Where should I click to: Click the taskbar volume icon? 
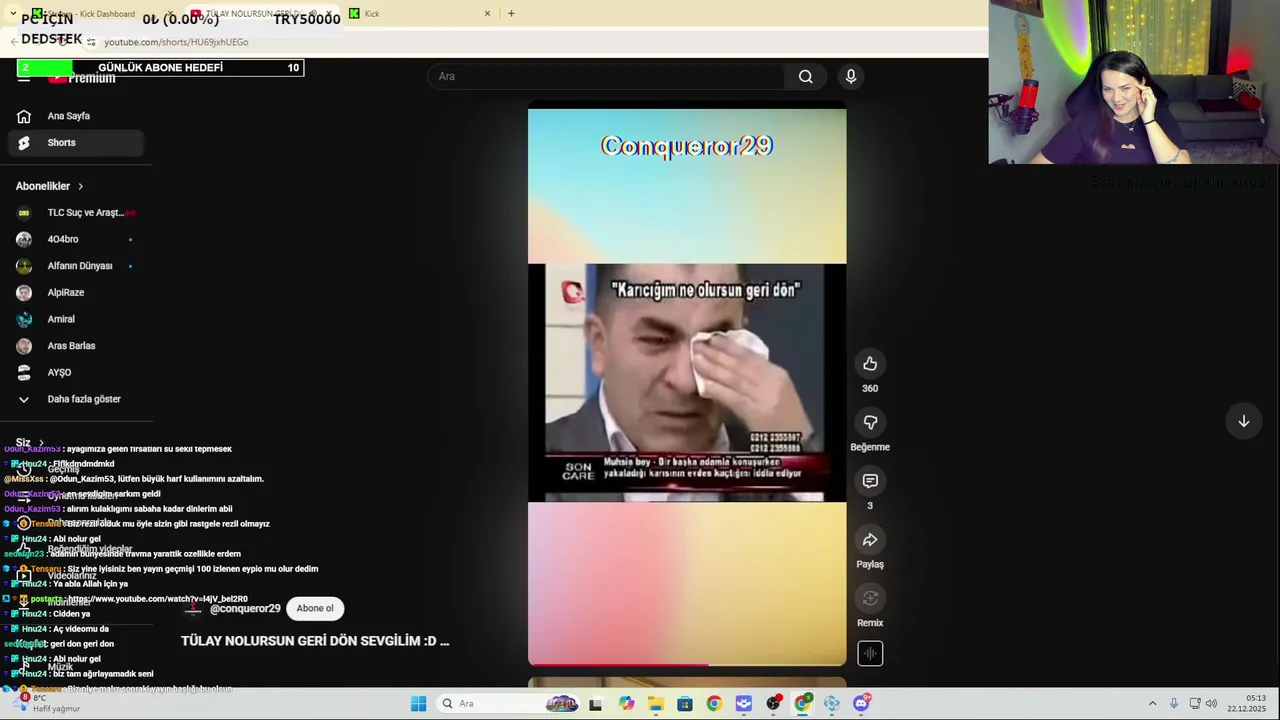pyautogui.click(x=1211, y=704)
